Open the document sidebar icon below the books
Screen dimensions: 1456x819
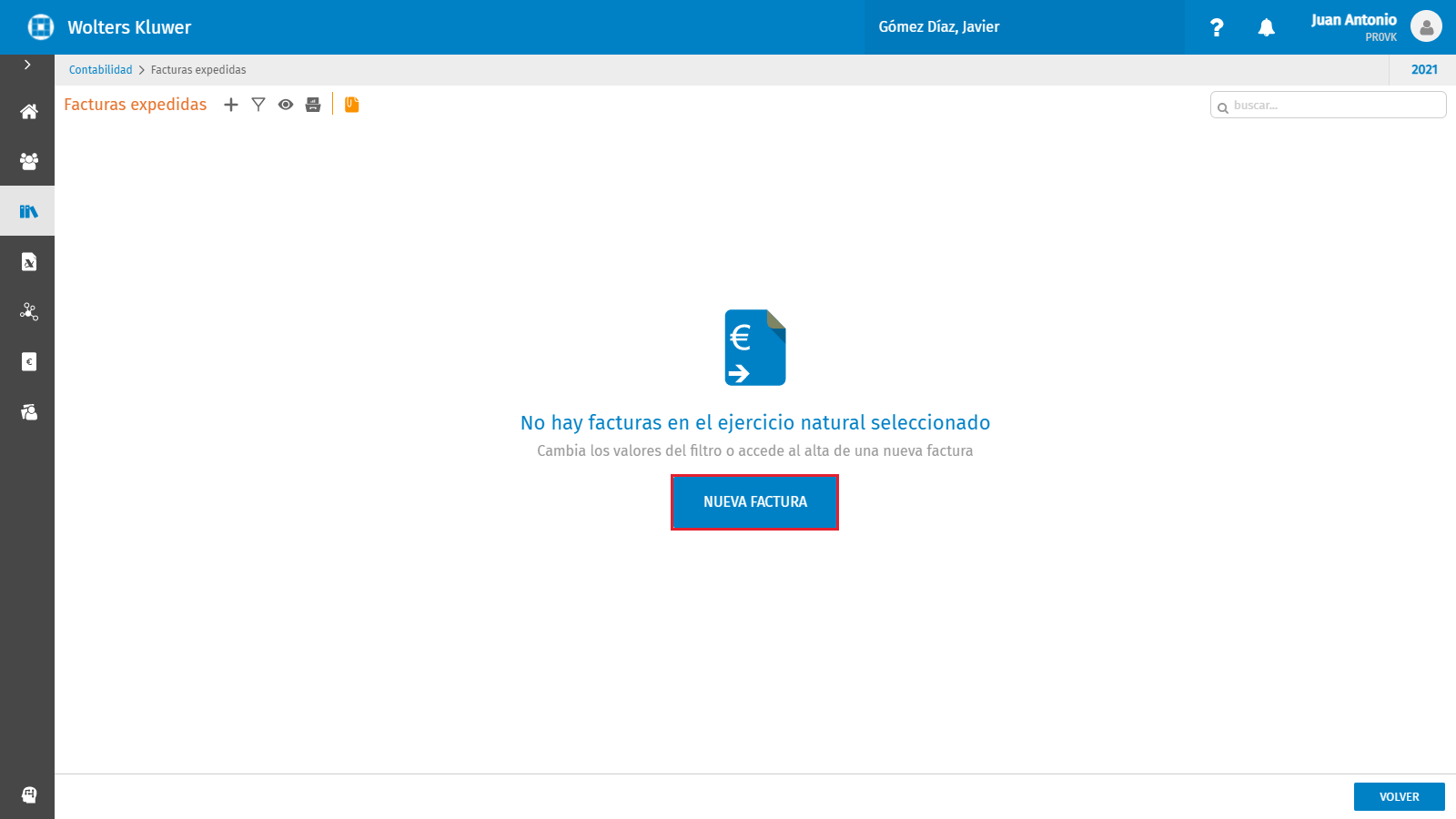click(29, 262)
